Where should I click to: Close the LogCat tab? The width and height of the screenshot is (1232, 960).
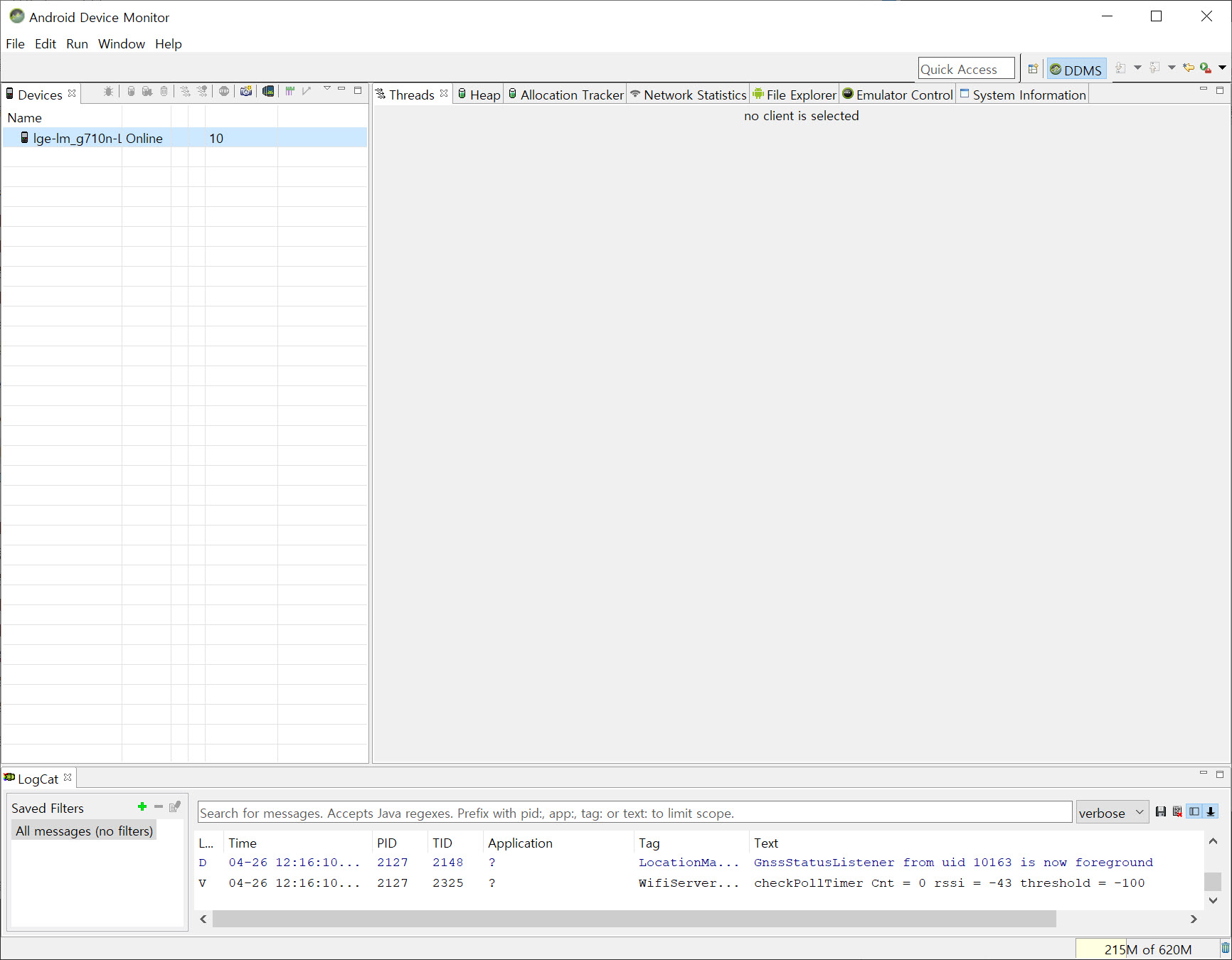point(68,777)
